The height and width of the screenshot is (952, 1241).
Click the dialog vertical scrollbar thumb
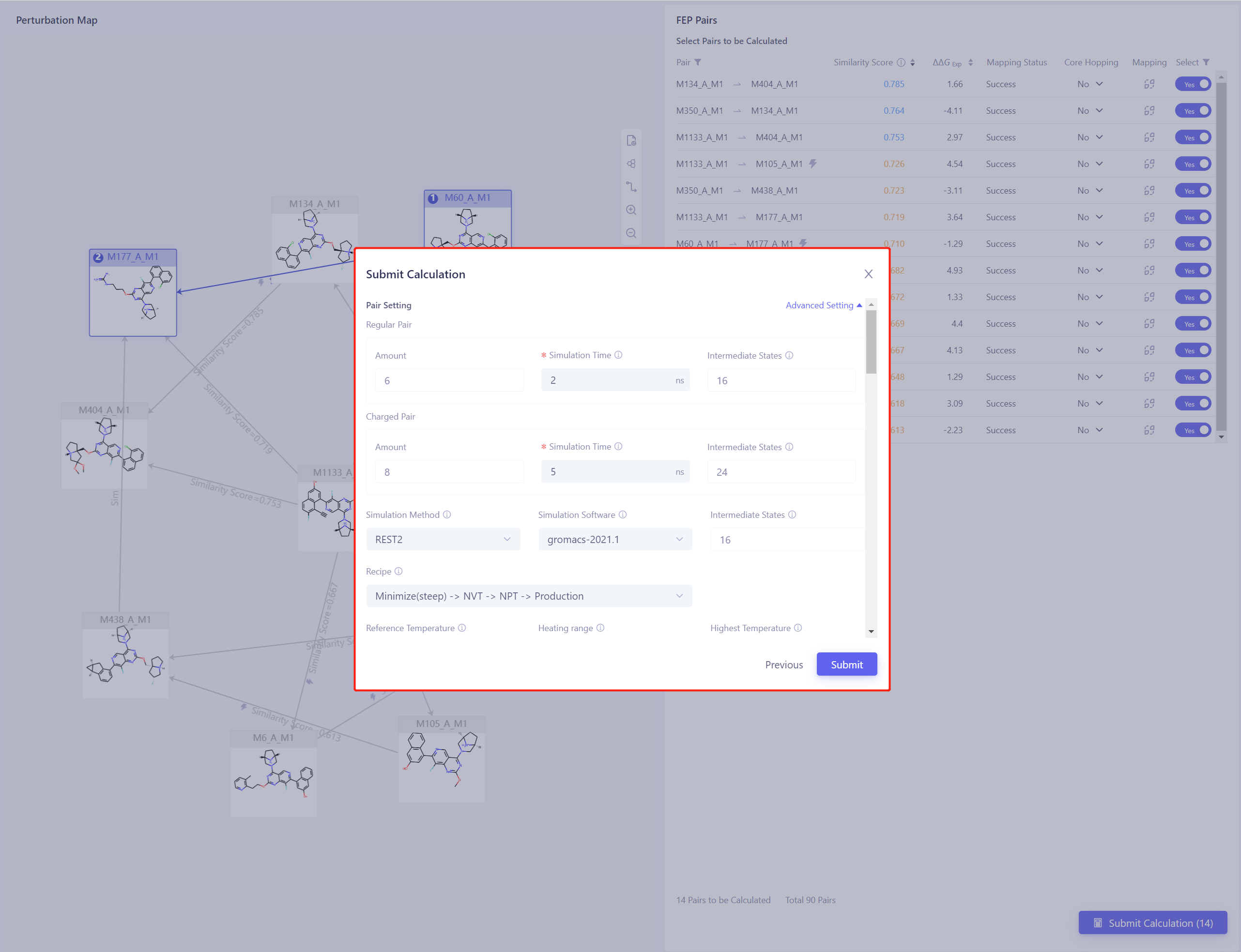tap(872, 342)
